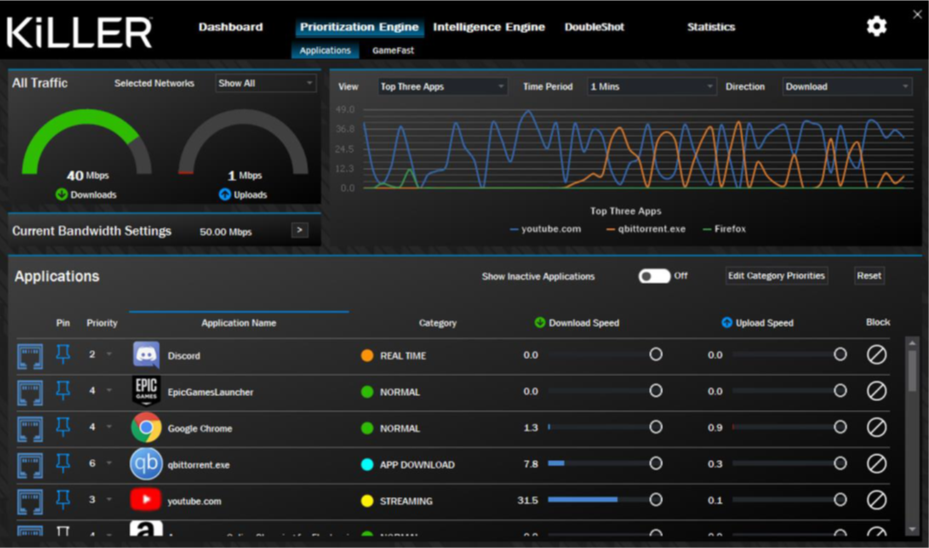Click the STREAMING category label
Image resolution: width=929 pixels, height=548 pixels.
[406, 501]
